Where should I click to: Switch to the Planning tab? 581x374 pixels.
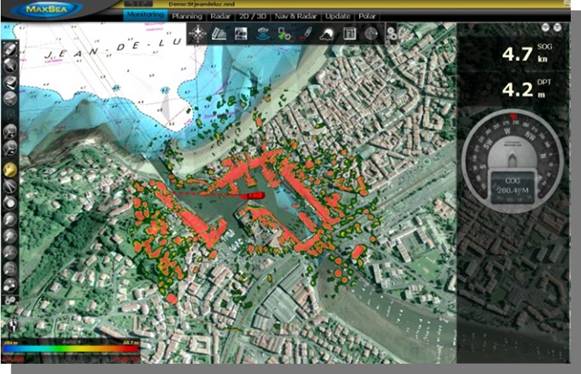click(x=187, y=16)
